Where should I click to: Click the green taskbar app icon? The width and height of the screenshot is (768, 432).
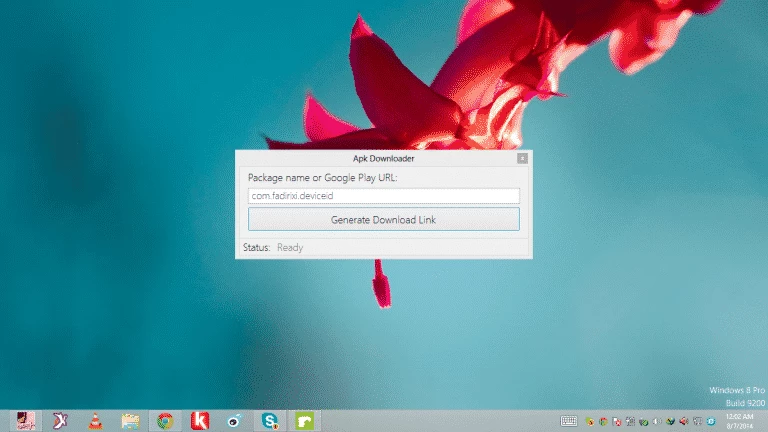303,421
